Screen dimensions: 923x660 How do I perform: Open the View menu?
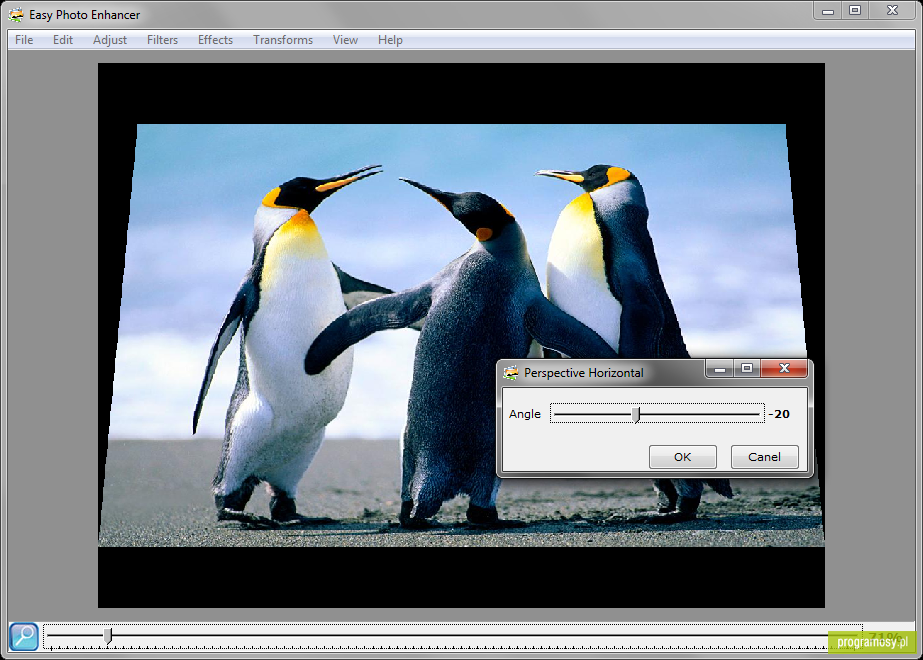pyautogui.click(x=346, y=39)
